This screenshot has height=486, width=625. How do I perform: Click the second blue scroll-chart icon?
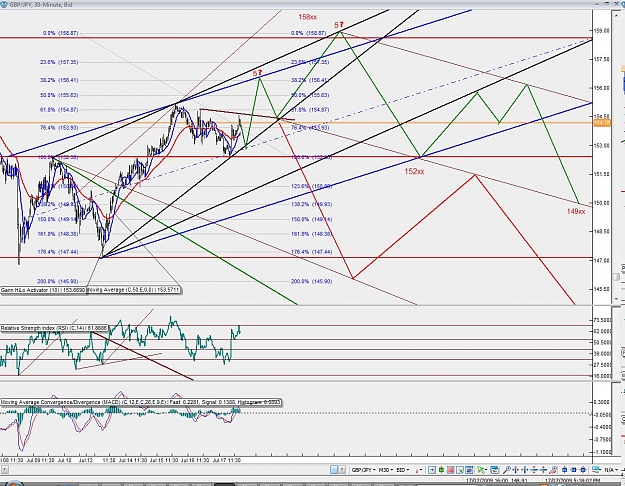click(x=574, y=470)
